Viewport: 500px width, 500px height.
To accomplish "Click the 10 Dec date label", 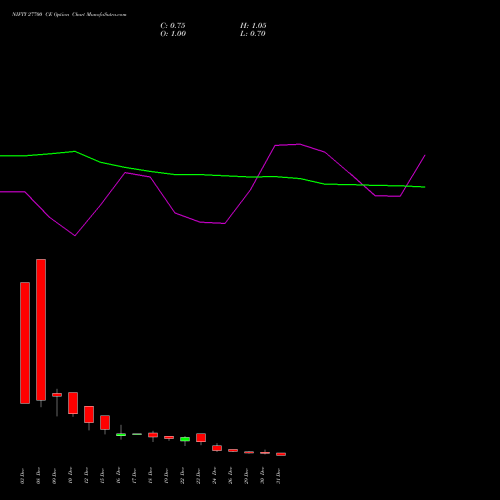I will 70,476.
